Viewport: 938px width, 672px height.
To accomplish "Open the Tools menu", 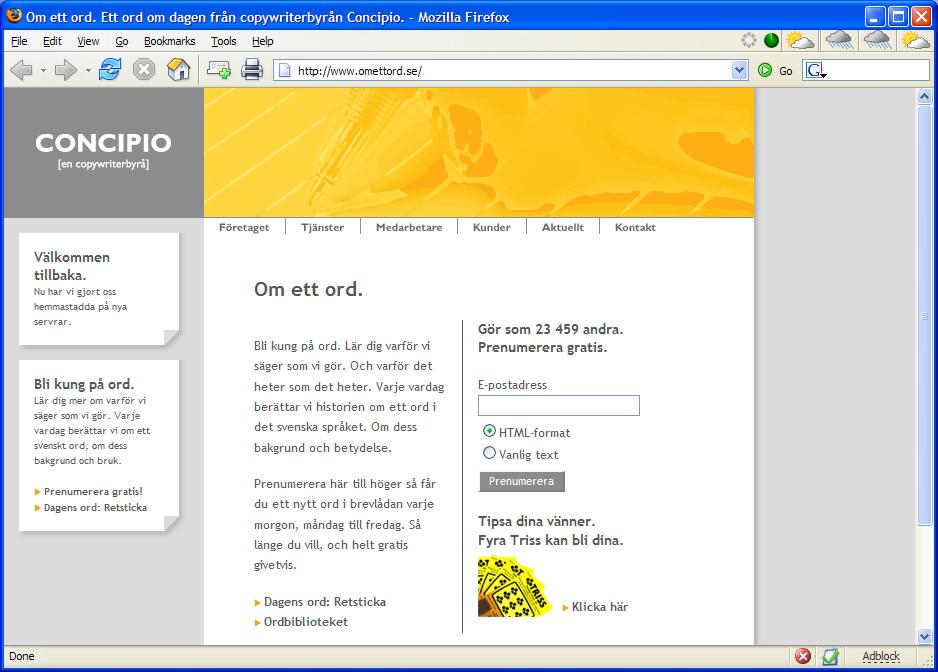I will (x=224, y=41).
